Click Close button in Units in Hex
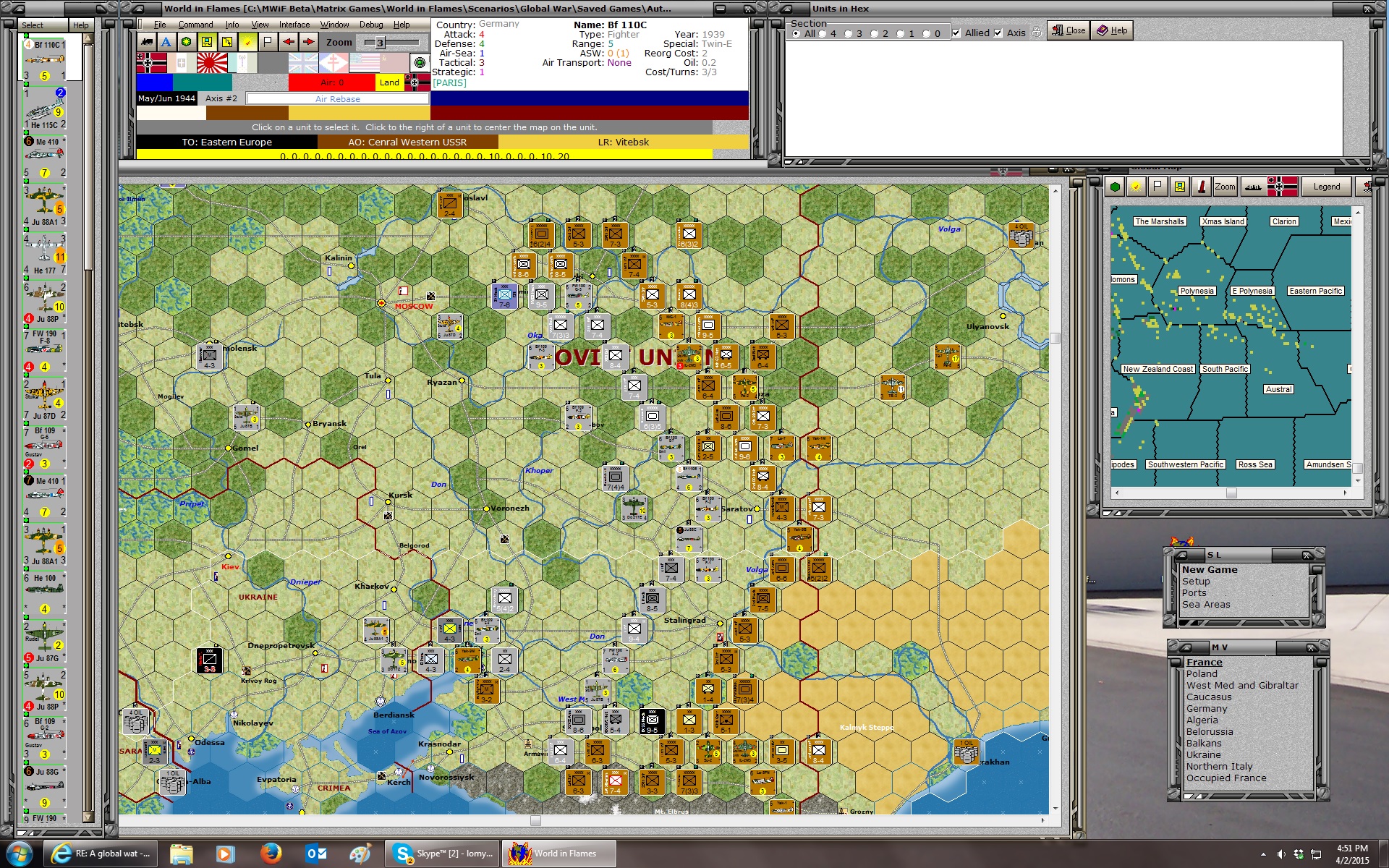Viewport: 1389px width, 868px height. click(1069, 30)
